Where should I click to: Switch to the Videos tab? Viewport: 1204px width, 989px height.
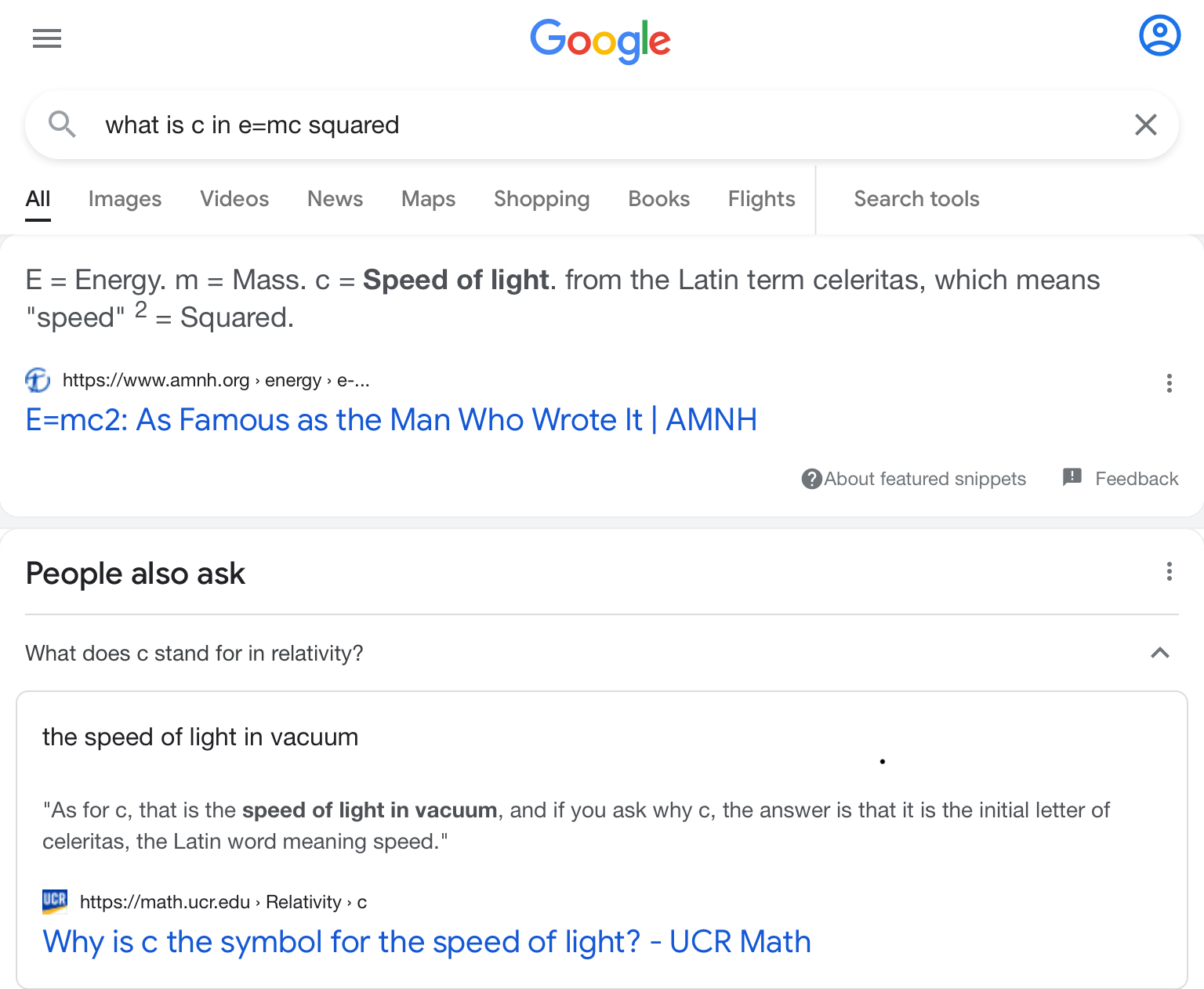[x=234, y=199]
